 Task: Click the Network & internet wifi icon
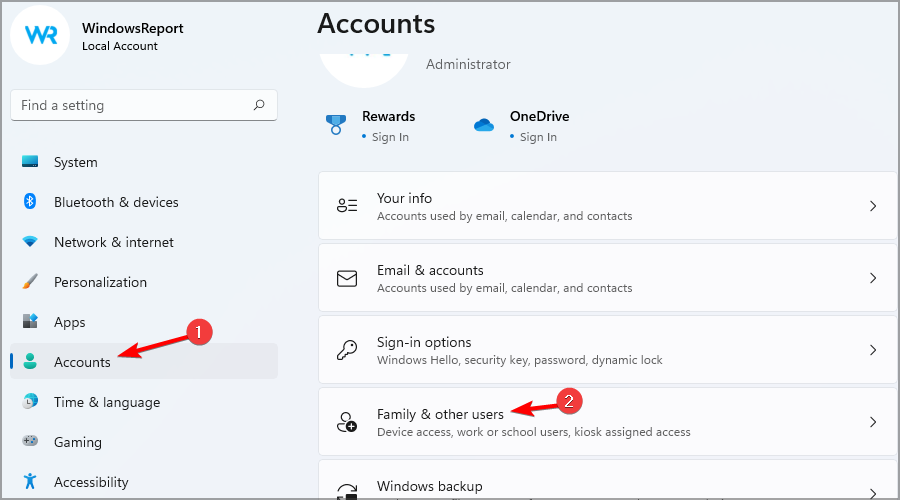(x=30, y=242)
